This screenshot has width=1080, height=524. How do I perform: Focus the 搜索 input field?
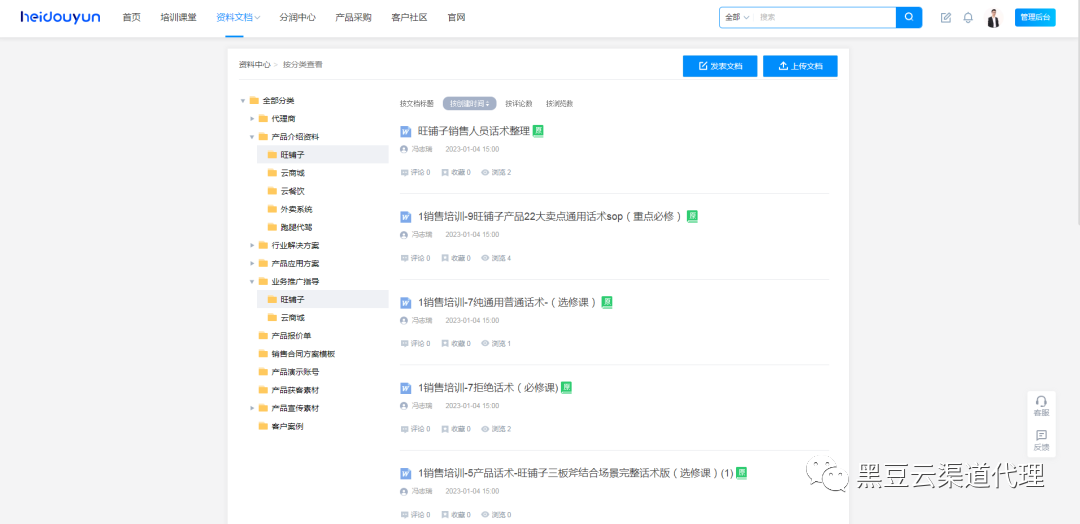tap(825, 17)
